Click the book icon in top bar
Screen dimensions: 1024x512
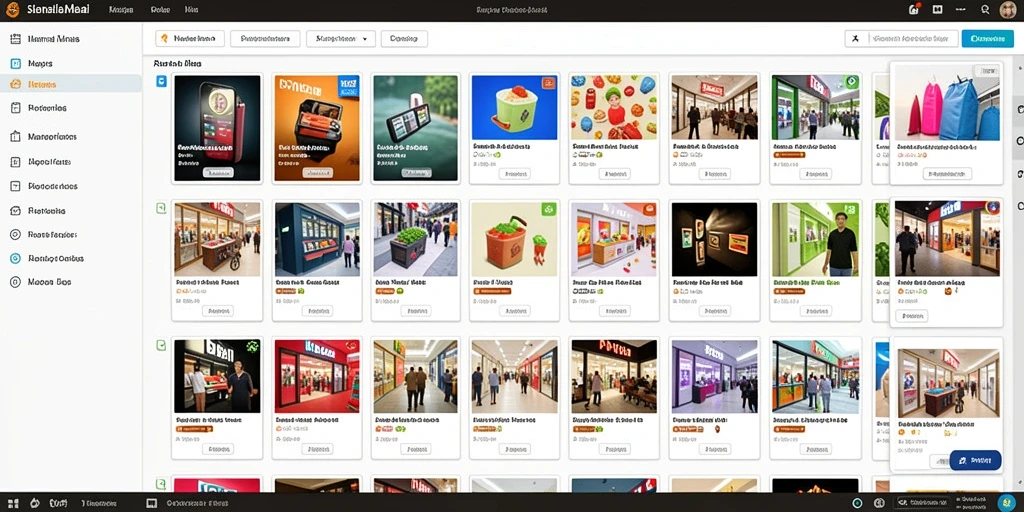click(937, 10)
